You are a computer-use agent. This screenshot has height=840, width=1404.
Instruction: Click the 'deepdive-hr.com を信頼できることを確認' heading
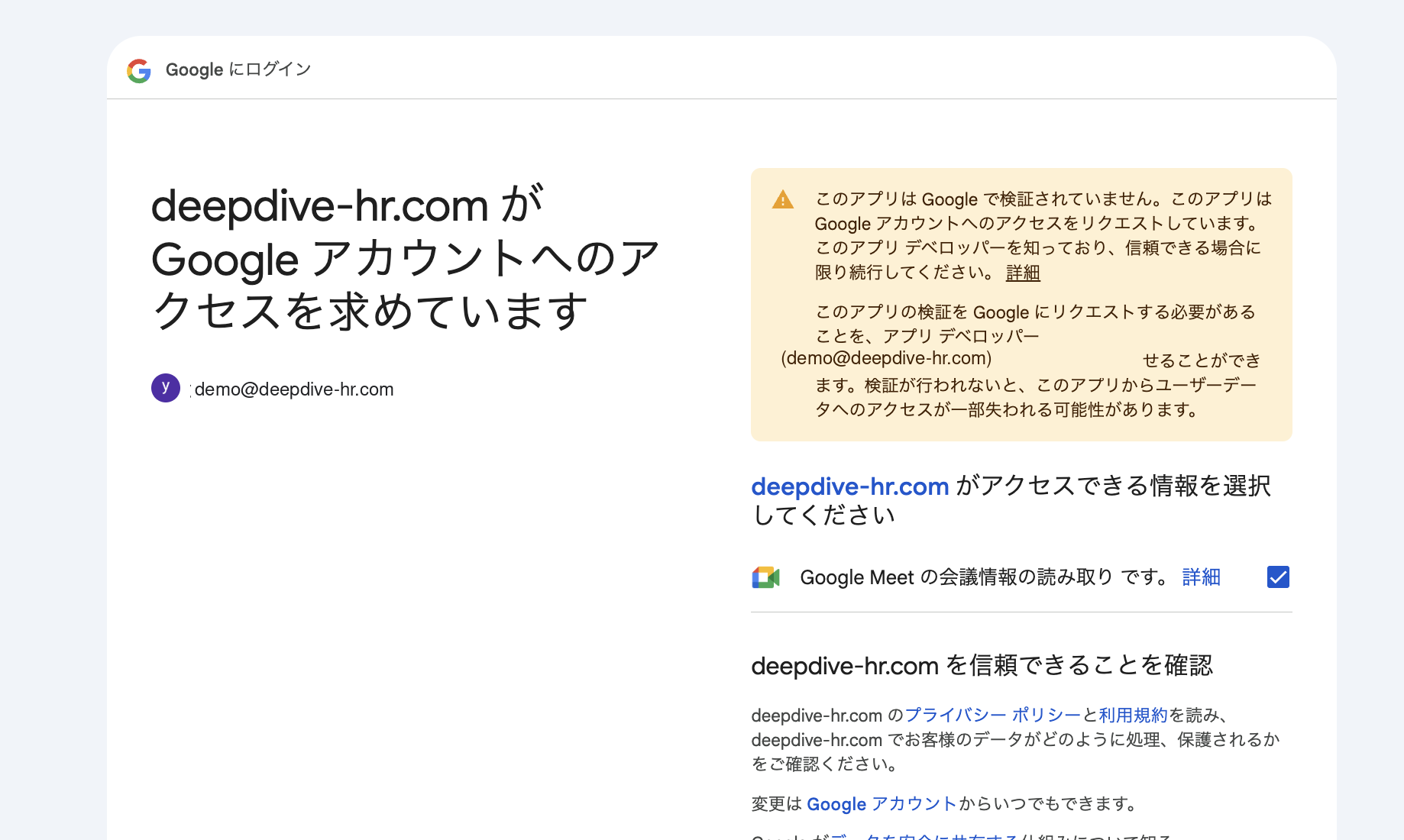(982, 666)
